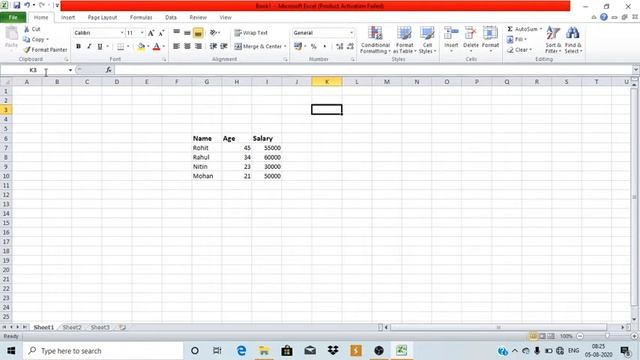
Task: Click the zoom slider handle
Action: point(607,336)
